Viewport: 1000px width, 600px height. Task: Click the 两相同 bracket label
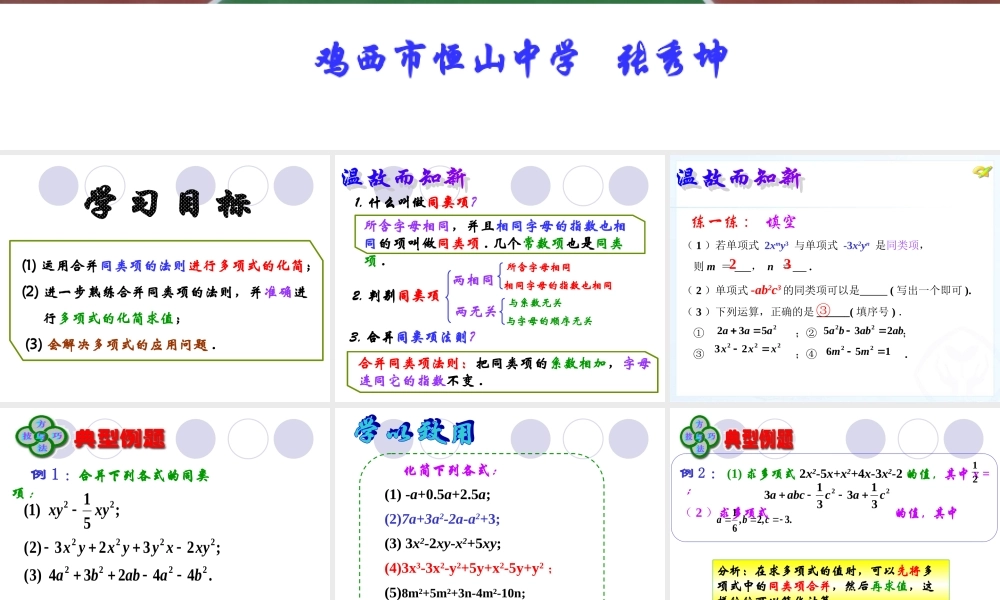[473, 279]
